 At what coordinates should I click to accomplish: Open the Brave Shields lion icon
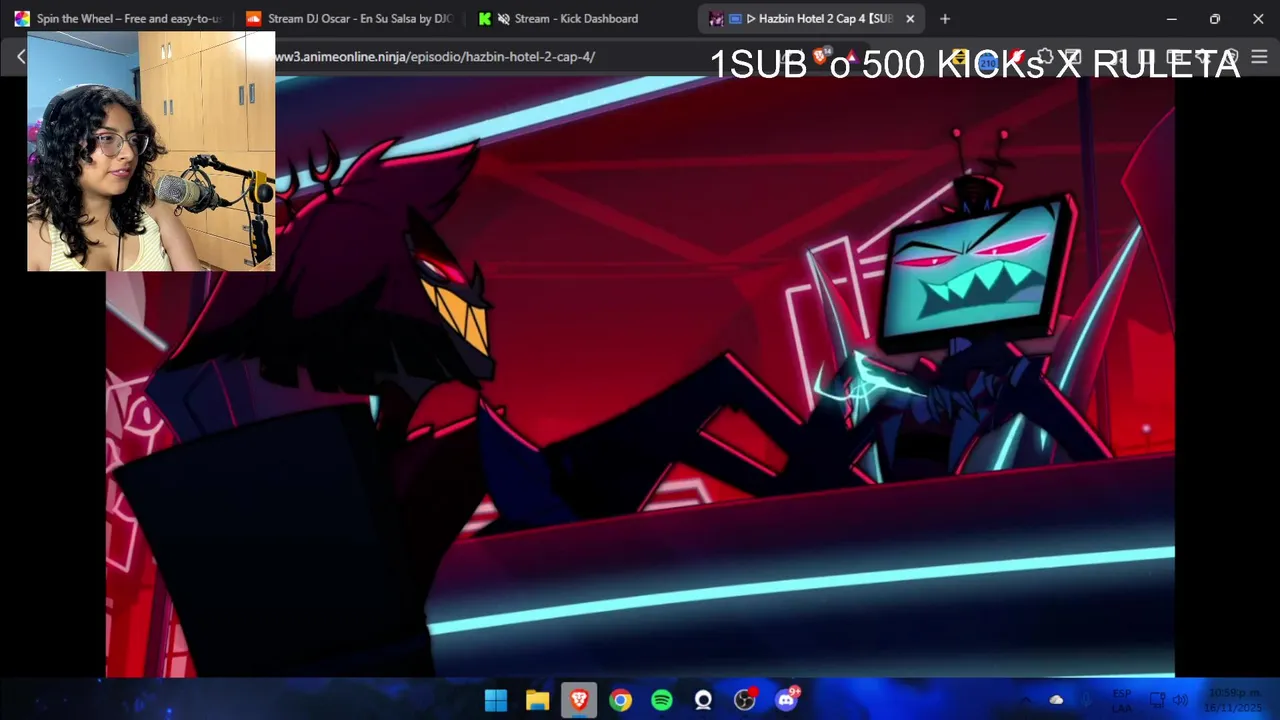820,57
